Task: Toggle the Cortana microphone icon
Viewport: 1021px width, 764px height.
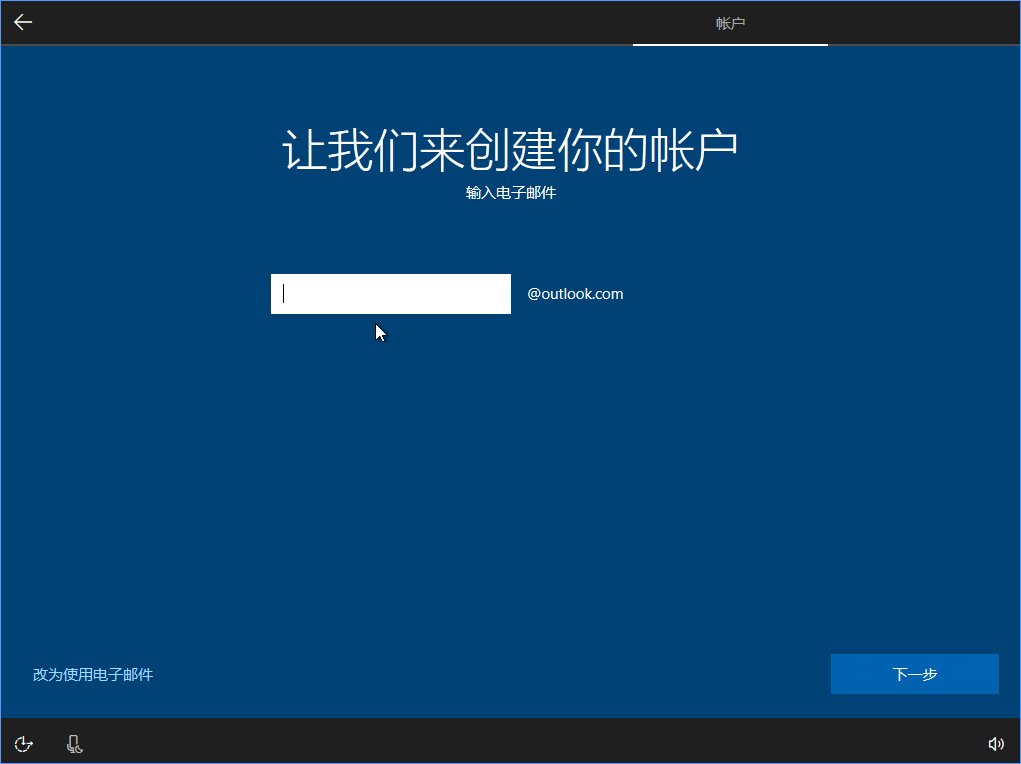Action: tap(74, 743)
